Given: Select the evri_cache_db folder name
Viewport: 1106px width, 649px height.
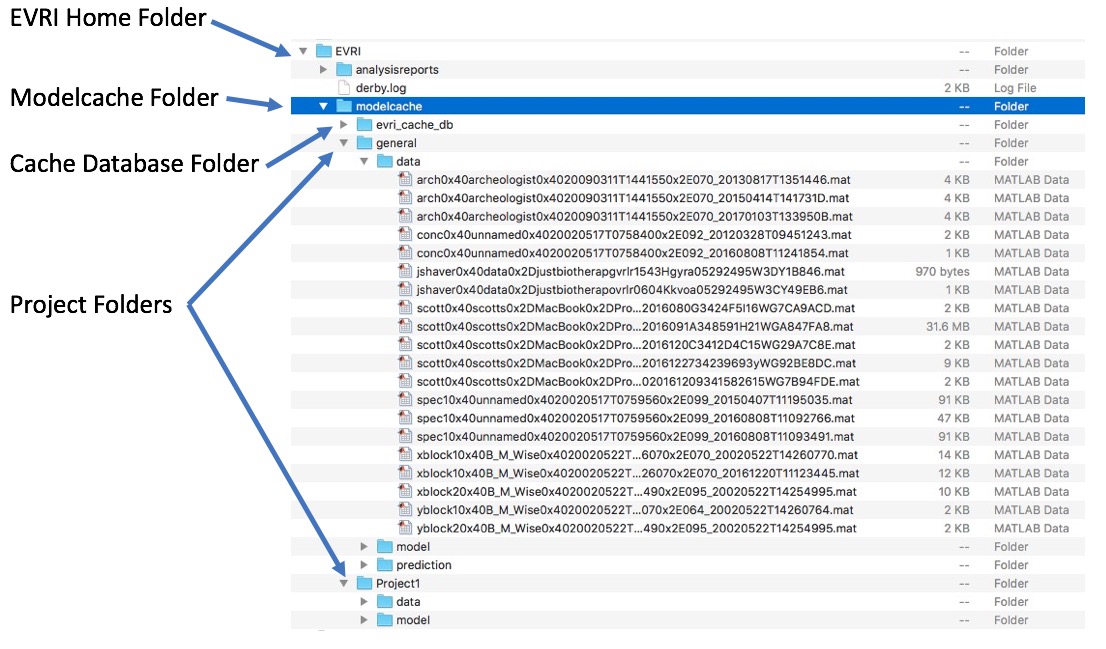Looking at the screenshot, I should coord(415,125).
